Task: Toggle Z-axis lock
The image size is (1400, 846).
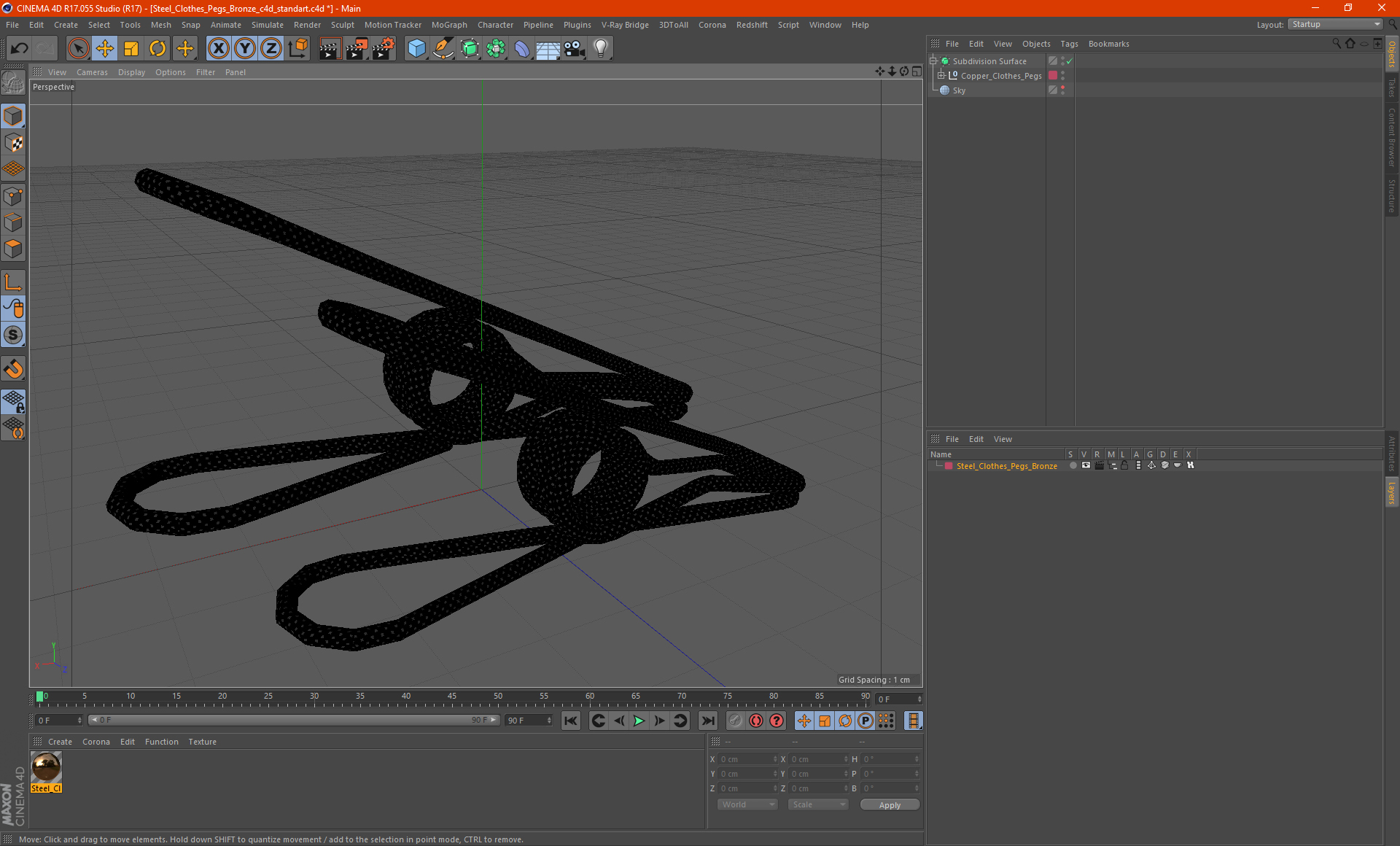Action: (x=271, y=49)
